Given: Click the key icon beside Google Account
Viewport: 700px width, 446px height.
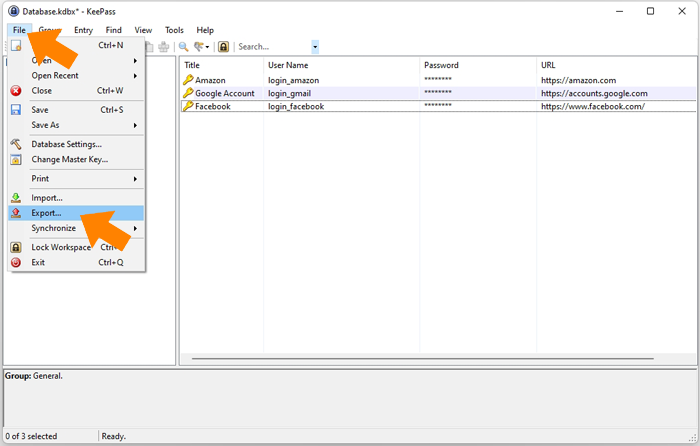Looking at the screenshot, I should [x=187, y=93].
